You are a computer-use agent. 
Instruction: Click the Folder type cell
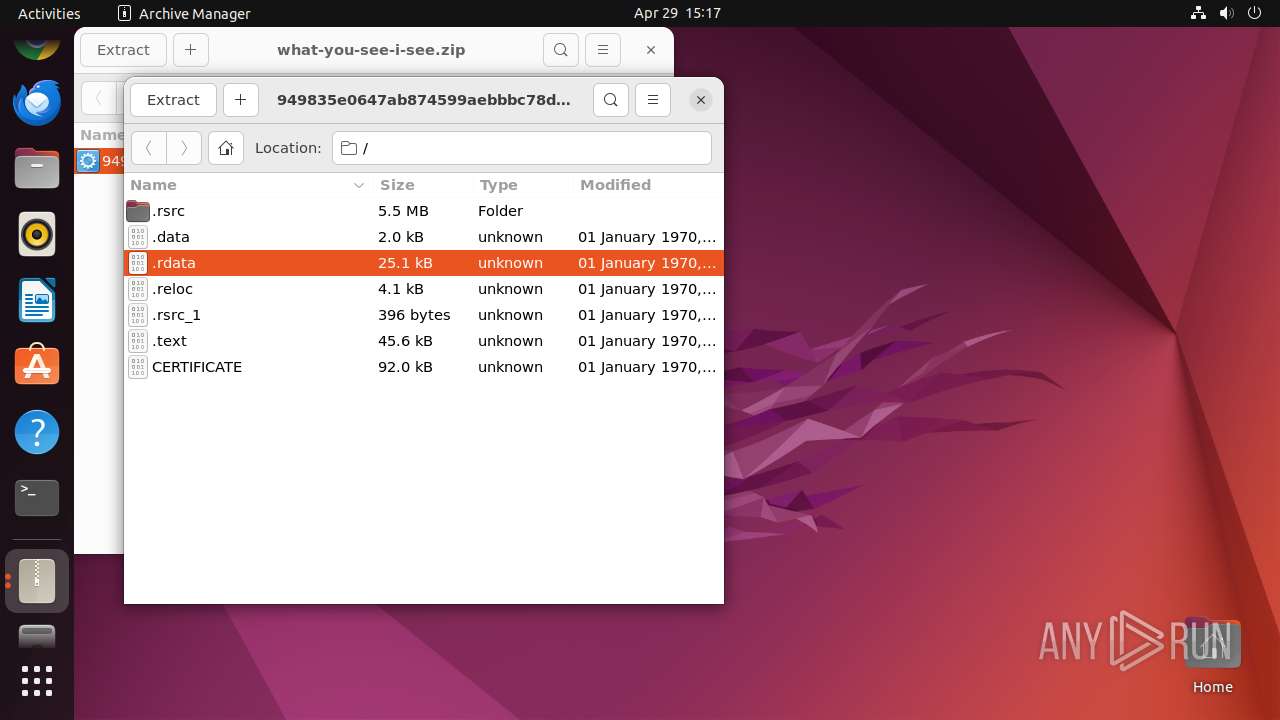500,211
